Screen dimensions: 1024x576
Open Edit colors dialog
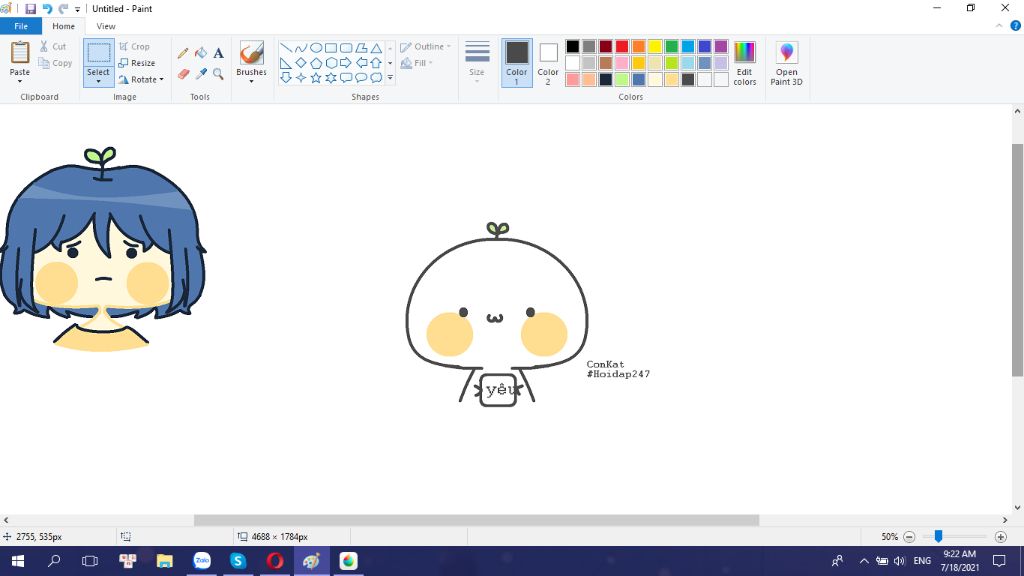744,63
